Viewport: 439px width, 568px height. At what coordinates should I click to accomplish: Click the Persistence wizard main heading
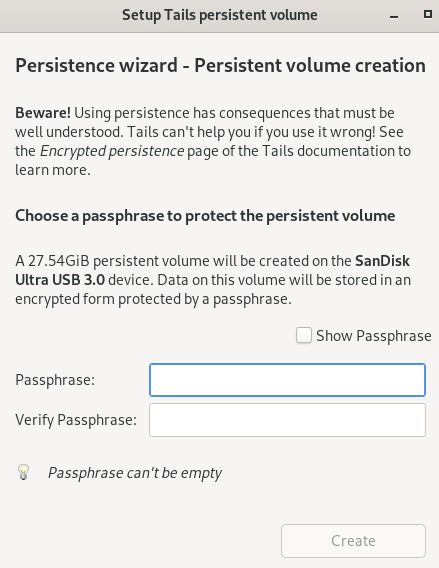click(220, 66)
